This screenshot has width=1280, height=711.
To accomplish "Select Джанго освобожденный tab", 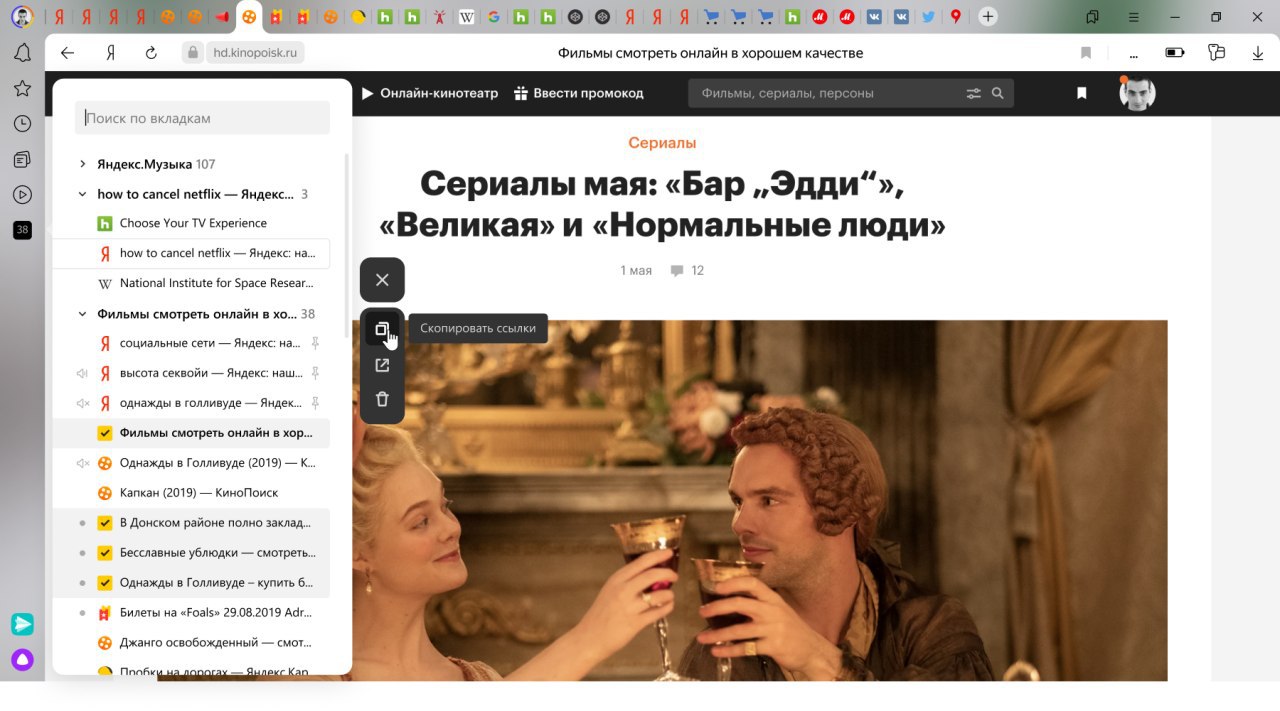I will point(191,643).
